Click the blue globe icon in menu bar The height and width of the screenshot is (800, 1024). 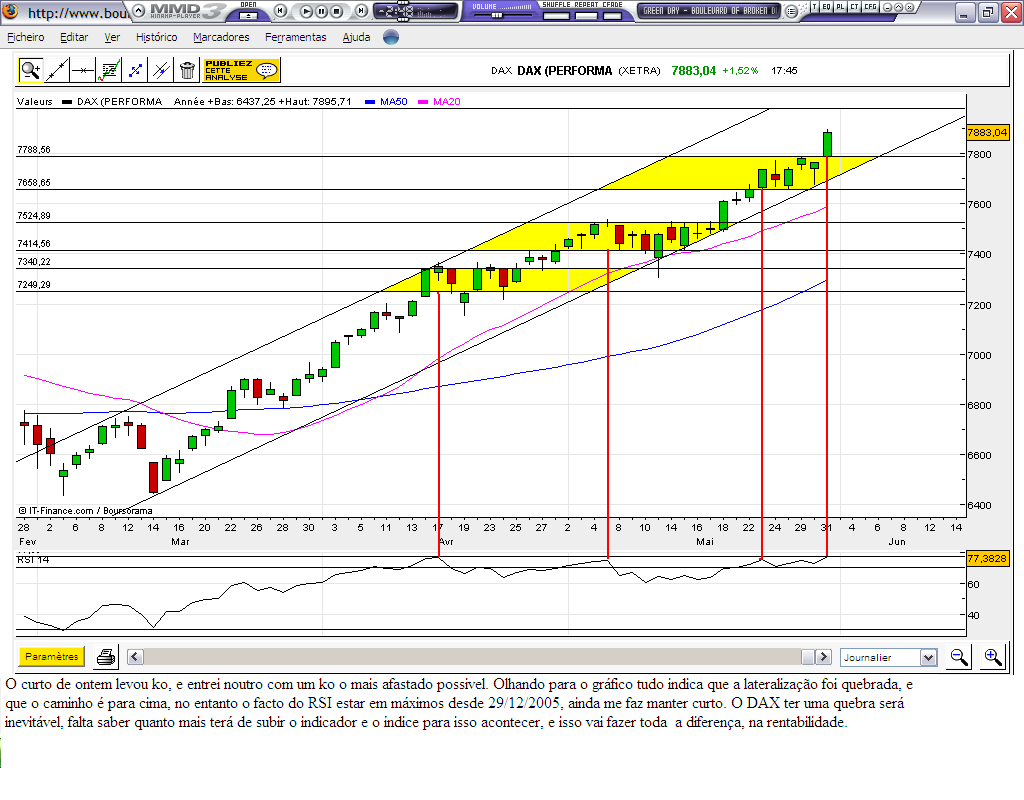pyautogui.click(x=391, y=37)
